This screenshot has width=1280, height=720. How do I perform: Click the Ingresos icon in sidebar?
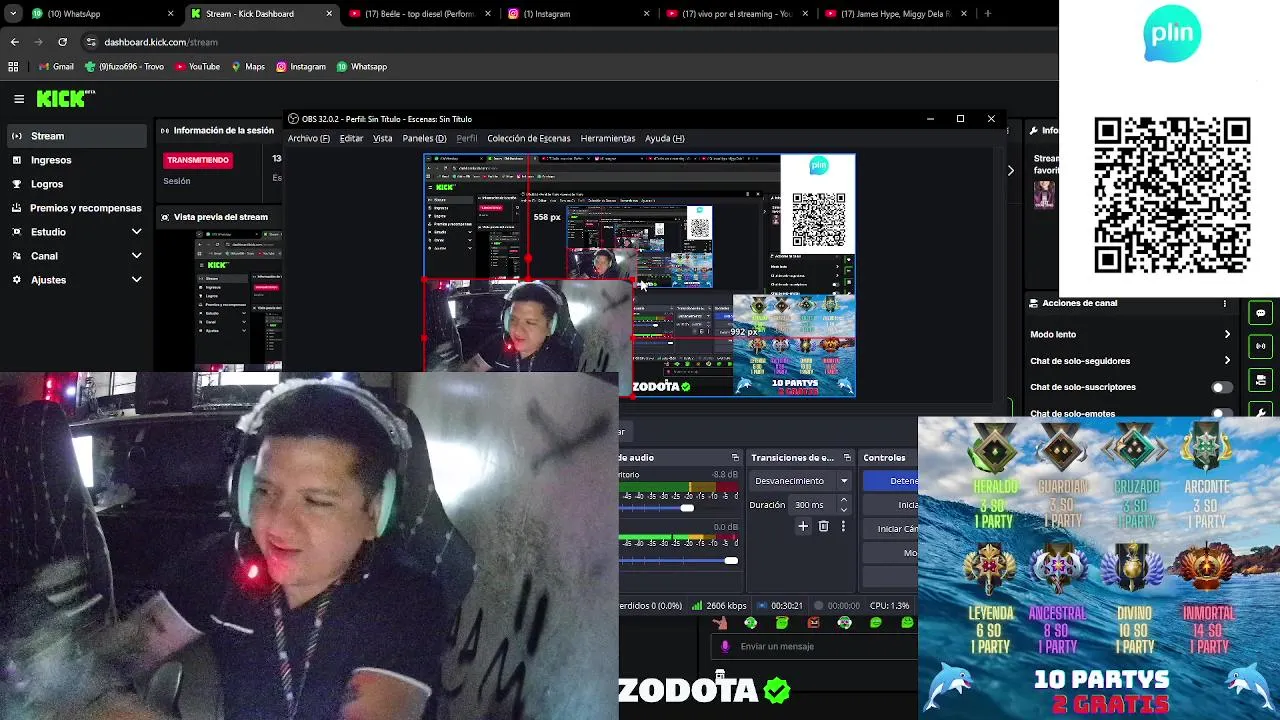[17, 160]
